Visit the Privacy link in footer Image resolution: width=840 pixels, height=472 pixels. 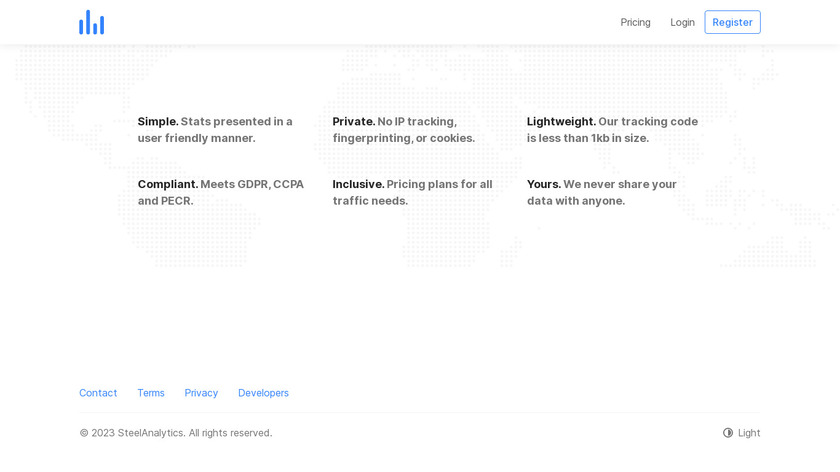pos(201,393)
